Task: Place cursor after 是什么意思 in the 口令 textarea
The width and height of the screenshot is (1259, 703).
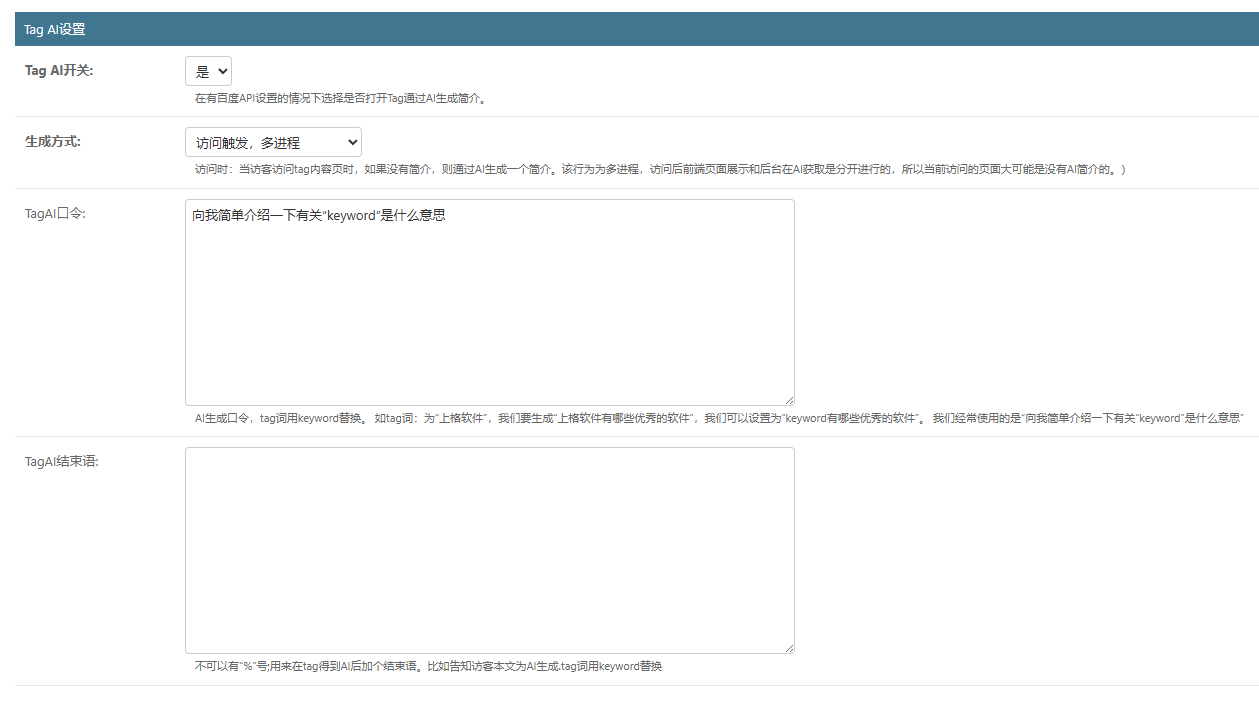Action: pos(446,215)
